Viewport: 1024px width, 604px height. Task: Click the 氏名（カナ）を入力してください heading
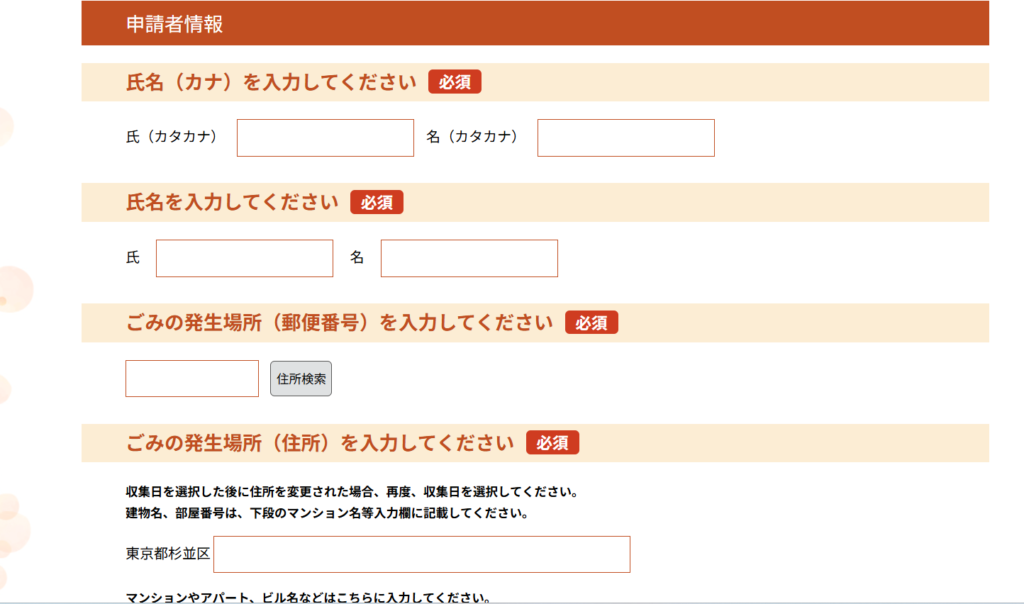(271, 82)
